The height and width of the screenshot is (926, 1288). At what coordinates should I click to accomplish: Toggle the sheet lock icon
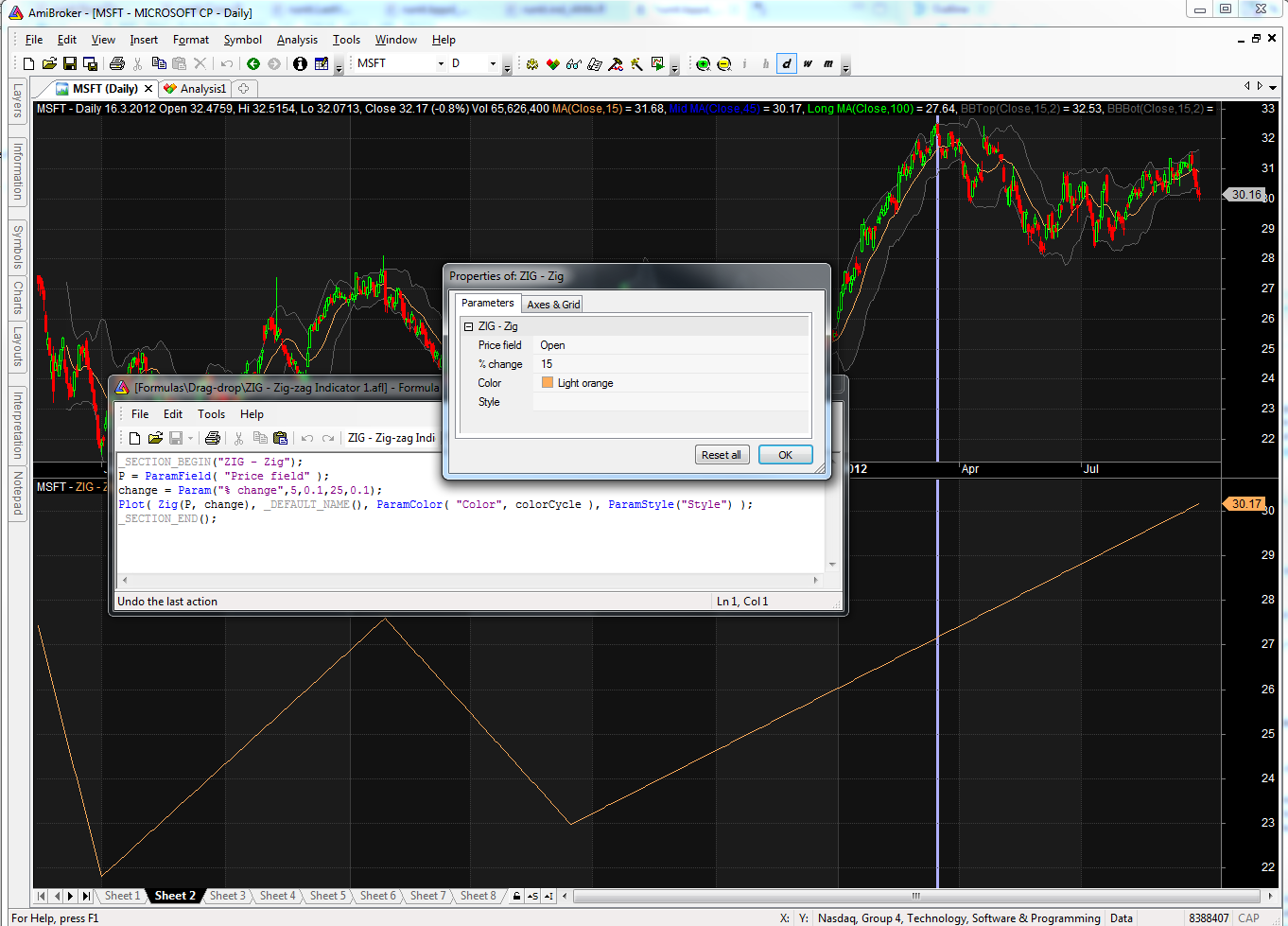click(x=516, y=896)
